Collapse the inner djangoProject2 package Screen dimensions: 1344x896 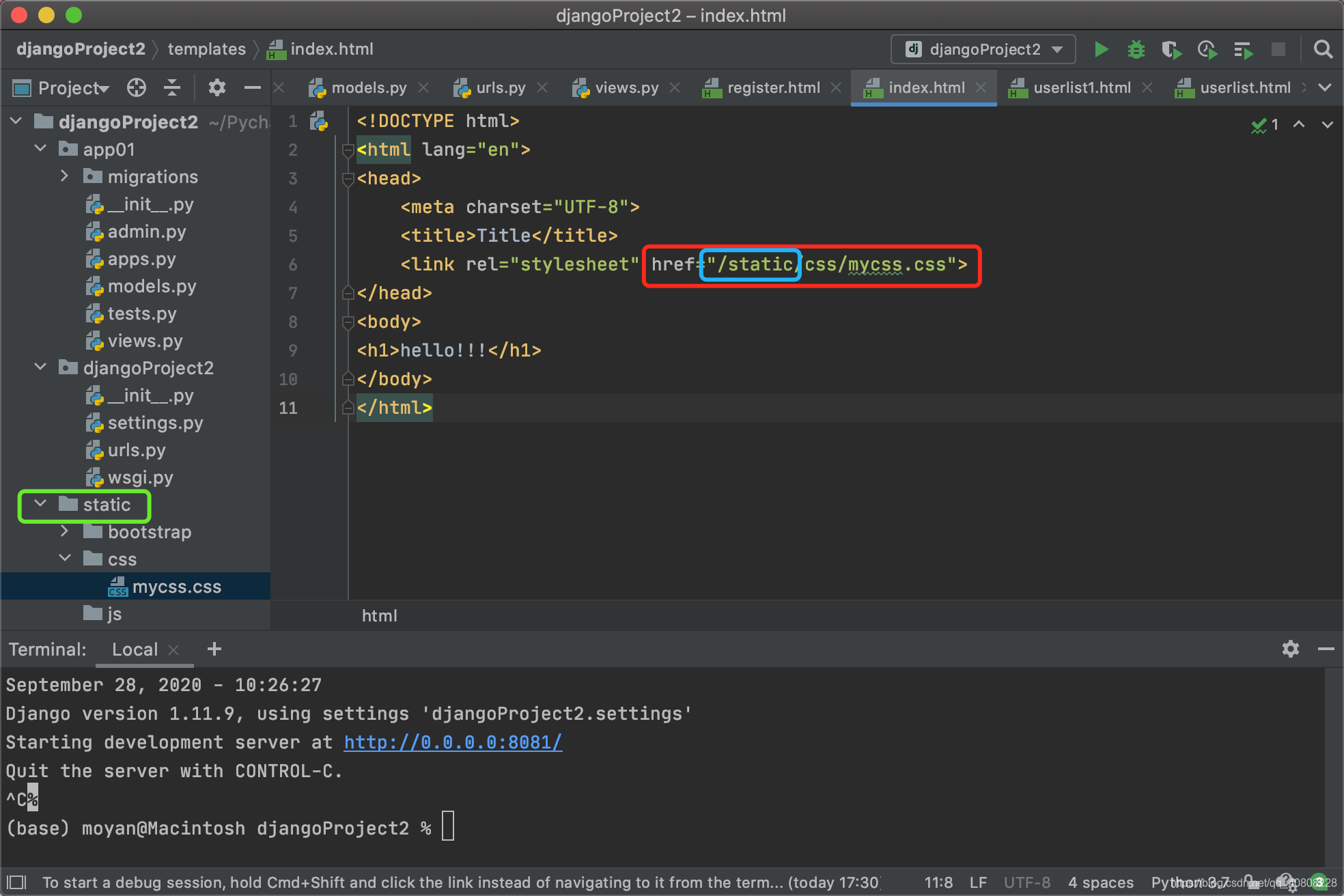click(x=41, y=367)
